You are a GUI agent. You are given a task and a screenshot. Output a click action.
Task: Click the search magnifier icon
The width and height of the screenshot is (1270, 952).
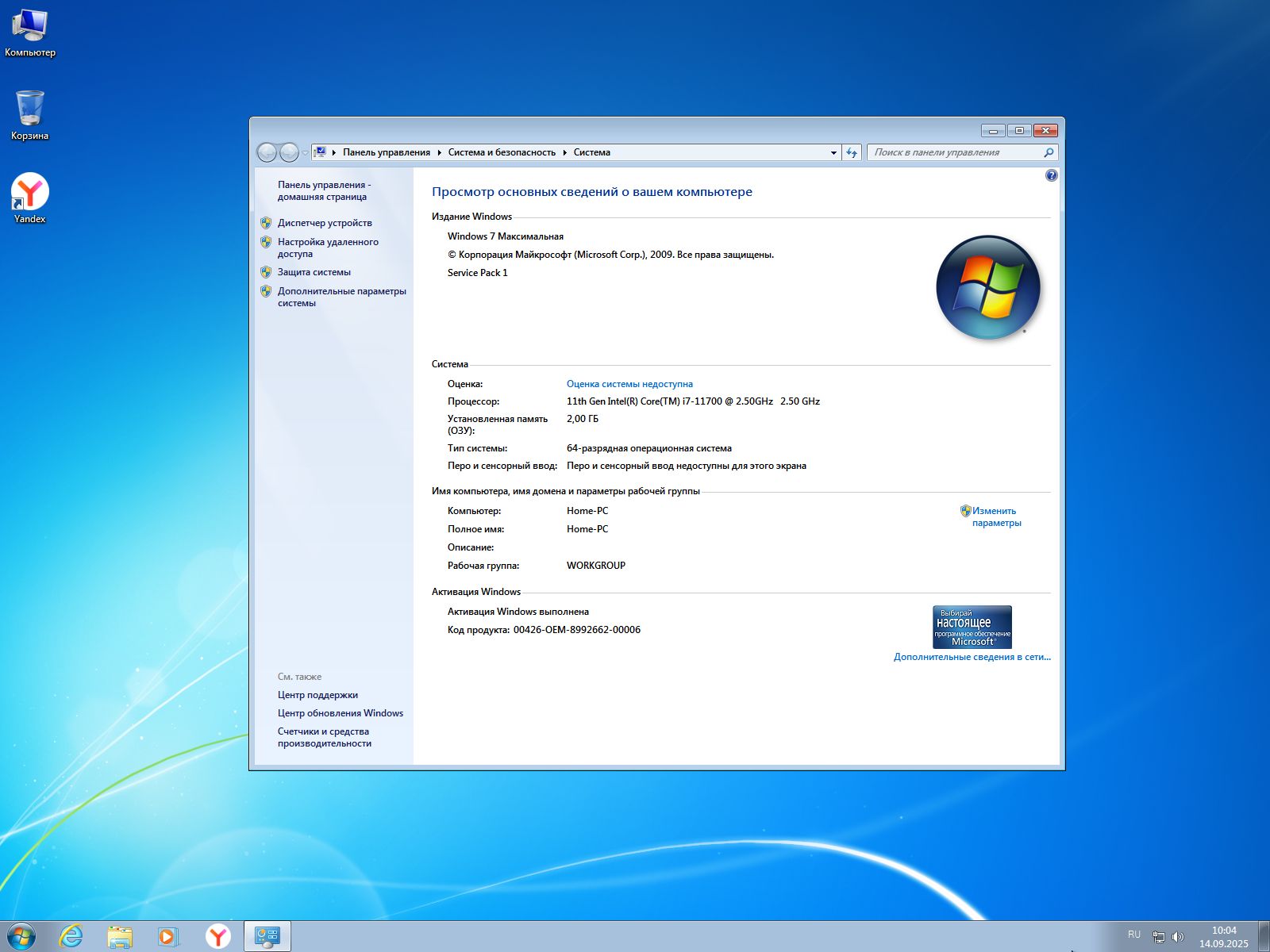coord(1049,152)
